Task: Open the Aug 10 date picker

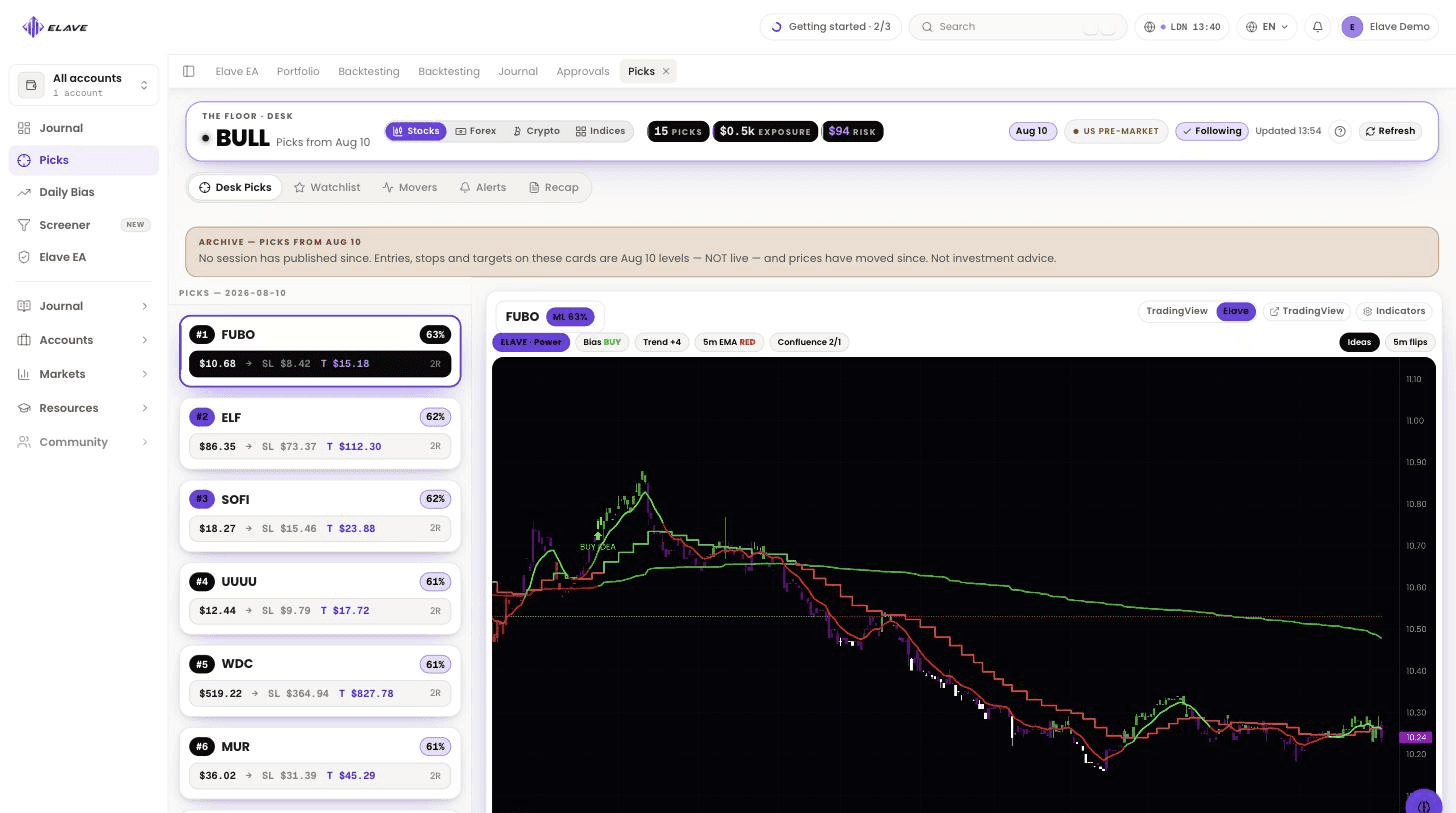Action: [x=1032, y=131]
